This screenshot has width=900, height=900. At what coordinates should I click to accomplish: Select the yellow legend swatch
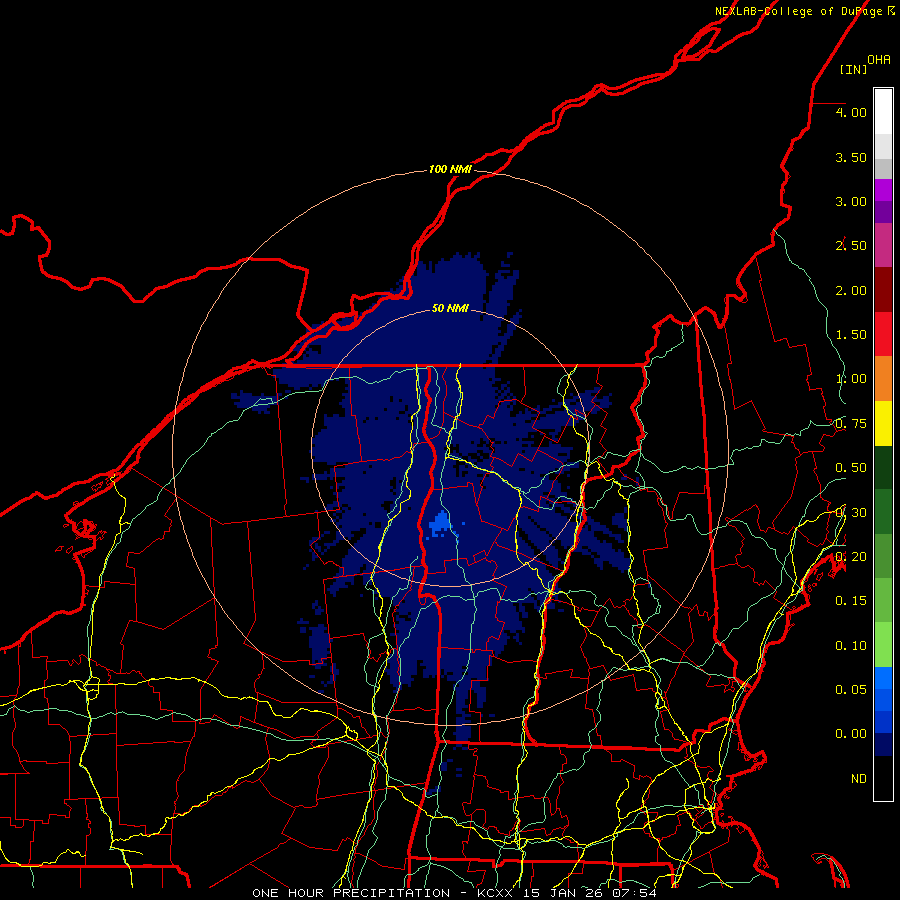coord(883,424)
